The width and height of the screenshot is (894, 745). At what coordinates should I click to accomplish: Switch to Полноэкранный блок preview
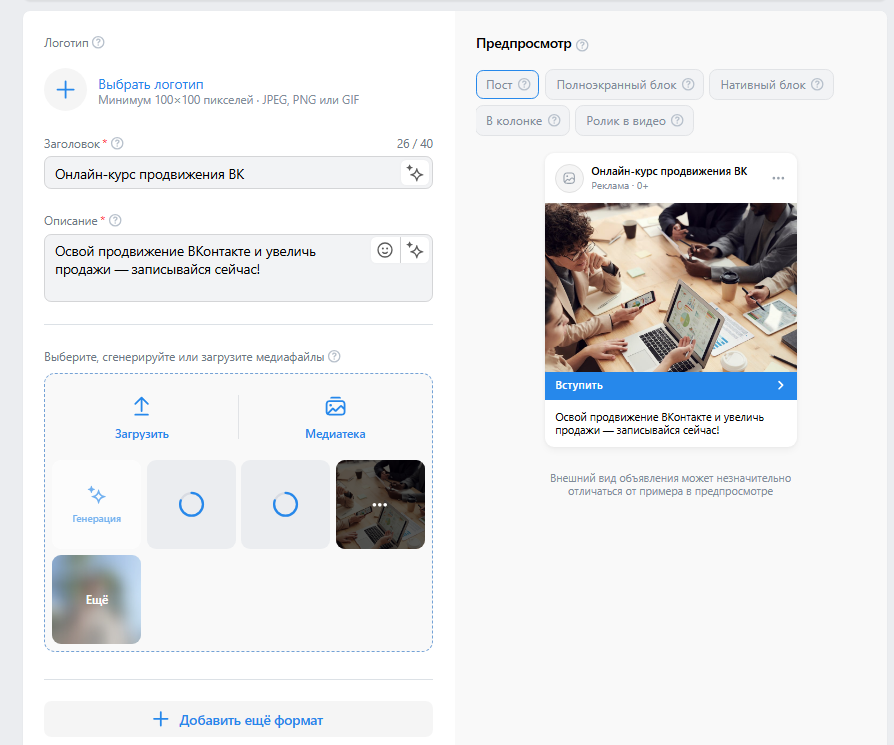pyautogui.click(x=624, y=85)
